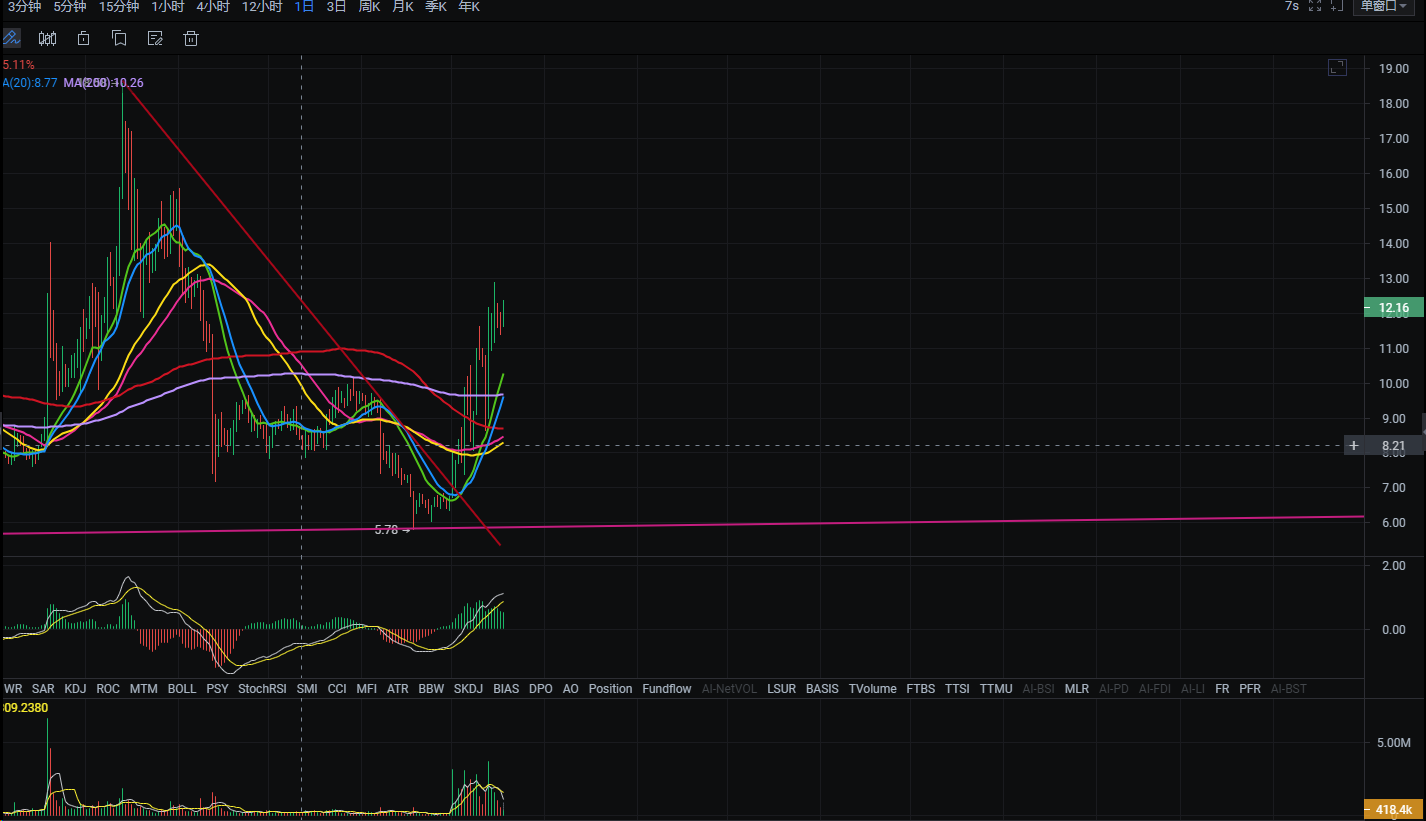
Task: Click the 5.11% change value
Action: click(19, 64)
